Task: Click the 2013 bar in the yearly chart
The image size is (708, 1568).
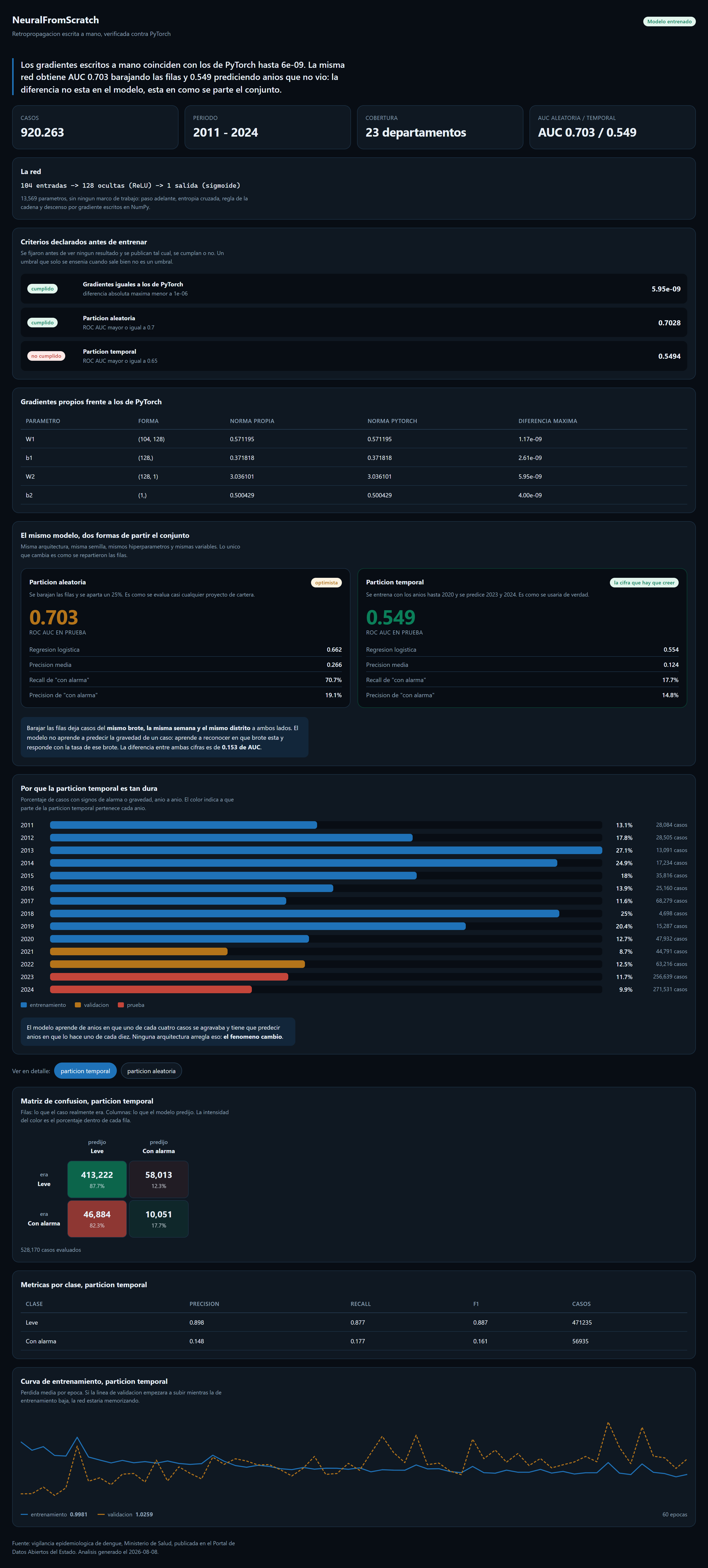Action: tap(326, 850)
